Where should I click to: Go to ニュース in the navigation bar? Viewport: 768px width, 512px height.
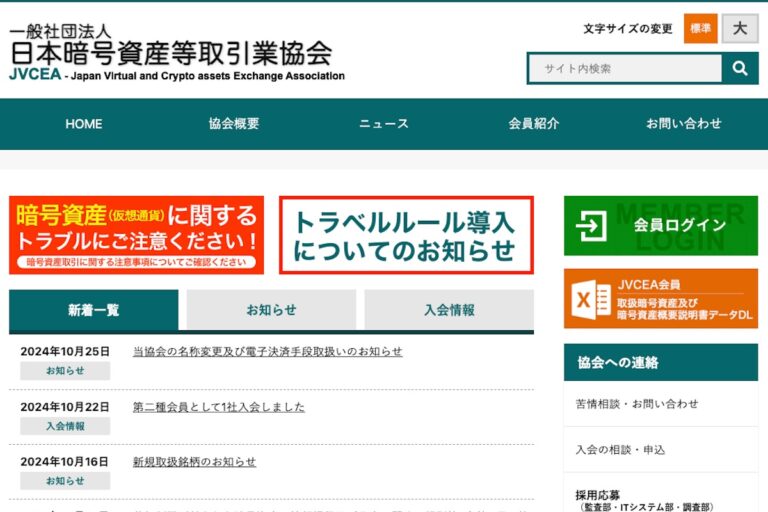tap(384, 124)
